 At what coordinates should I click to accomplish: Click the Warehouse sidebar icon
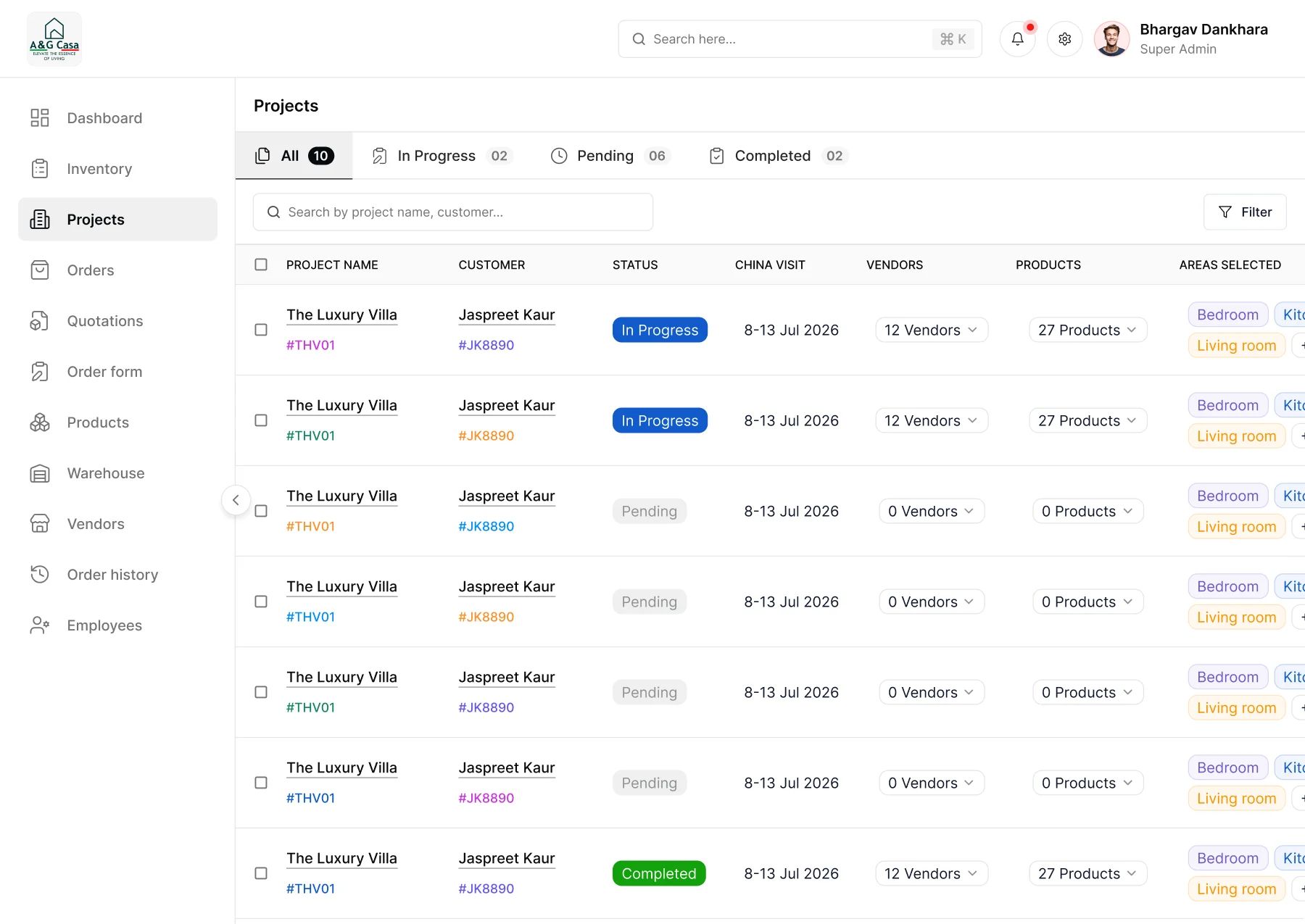pyautogui.click(x=40, y=473)
